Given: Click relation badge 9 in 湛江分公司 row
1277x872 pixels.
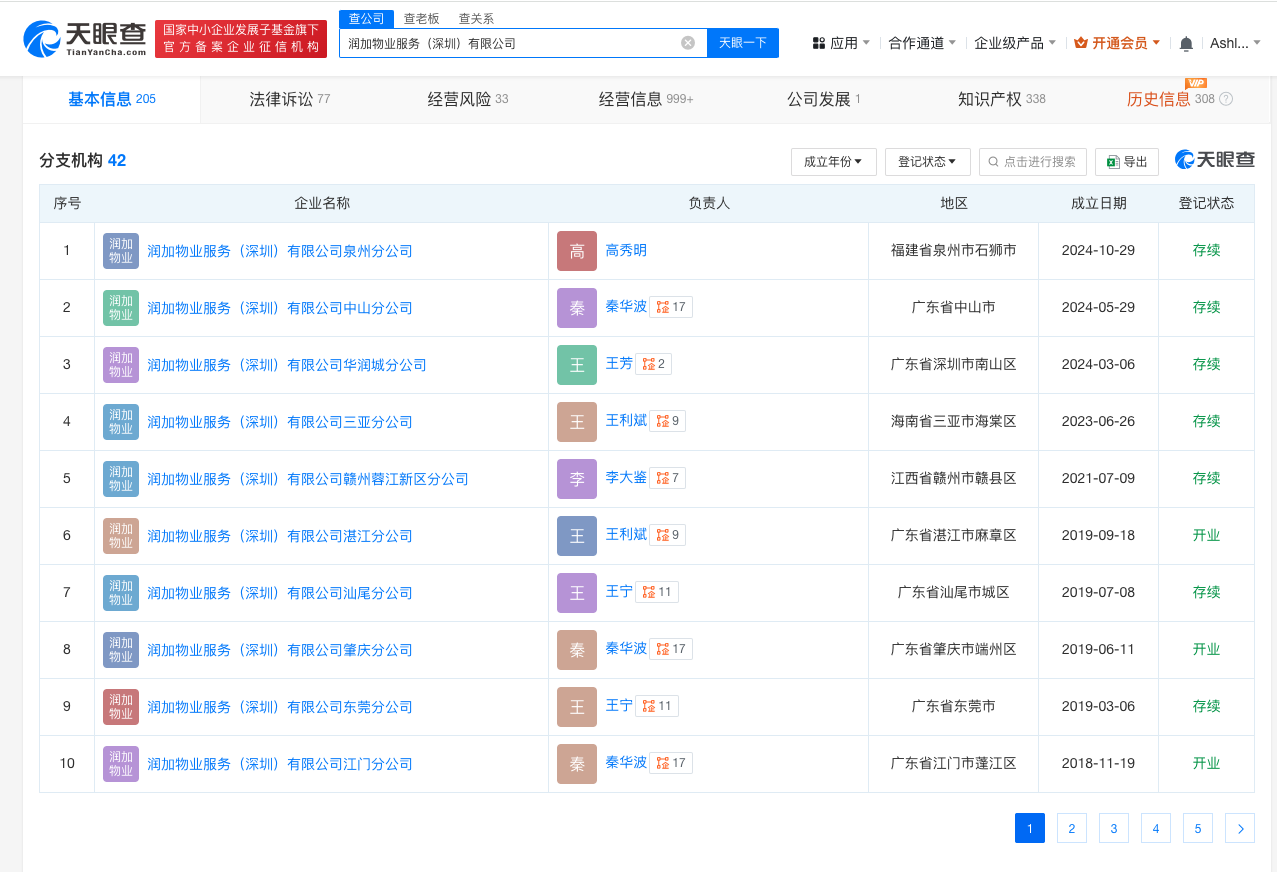Looking at the screenshot, I should pos(667,535).
